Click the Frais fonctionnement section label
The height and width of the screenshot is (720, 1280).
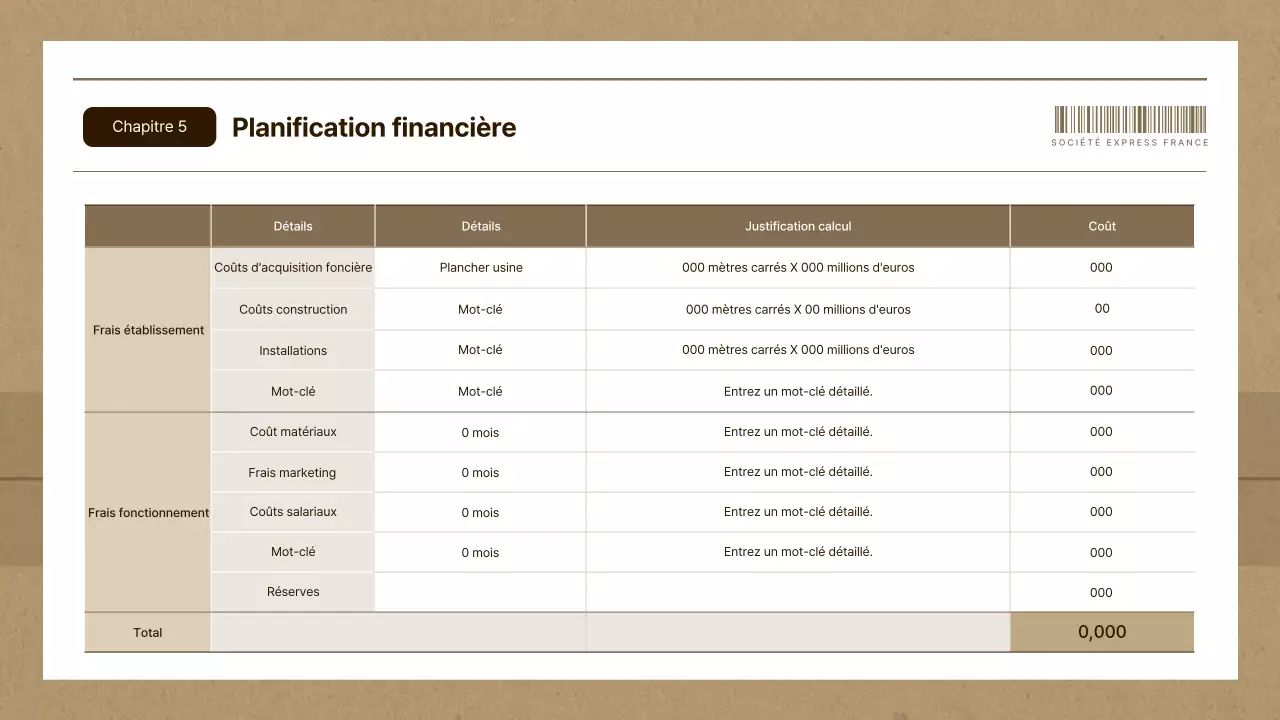click(x=148, y=512)
